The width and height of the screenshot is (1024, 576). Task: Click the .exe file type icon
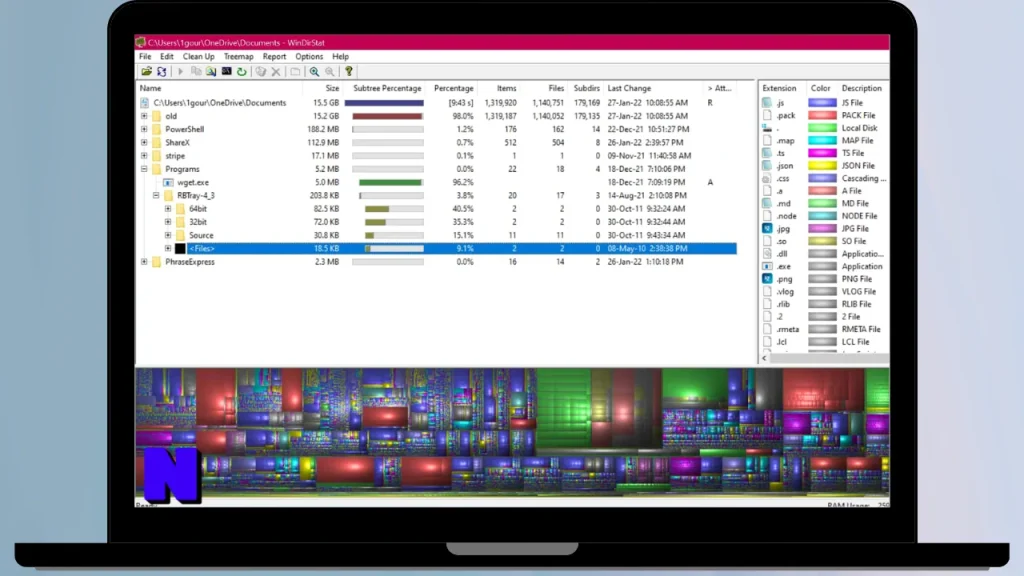point(767,266)
